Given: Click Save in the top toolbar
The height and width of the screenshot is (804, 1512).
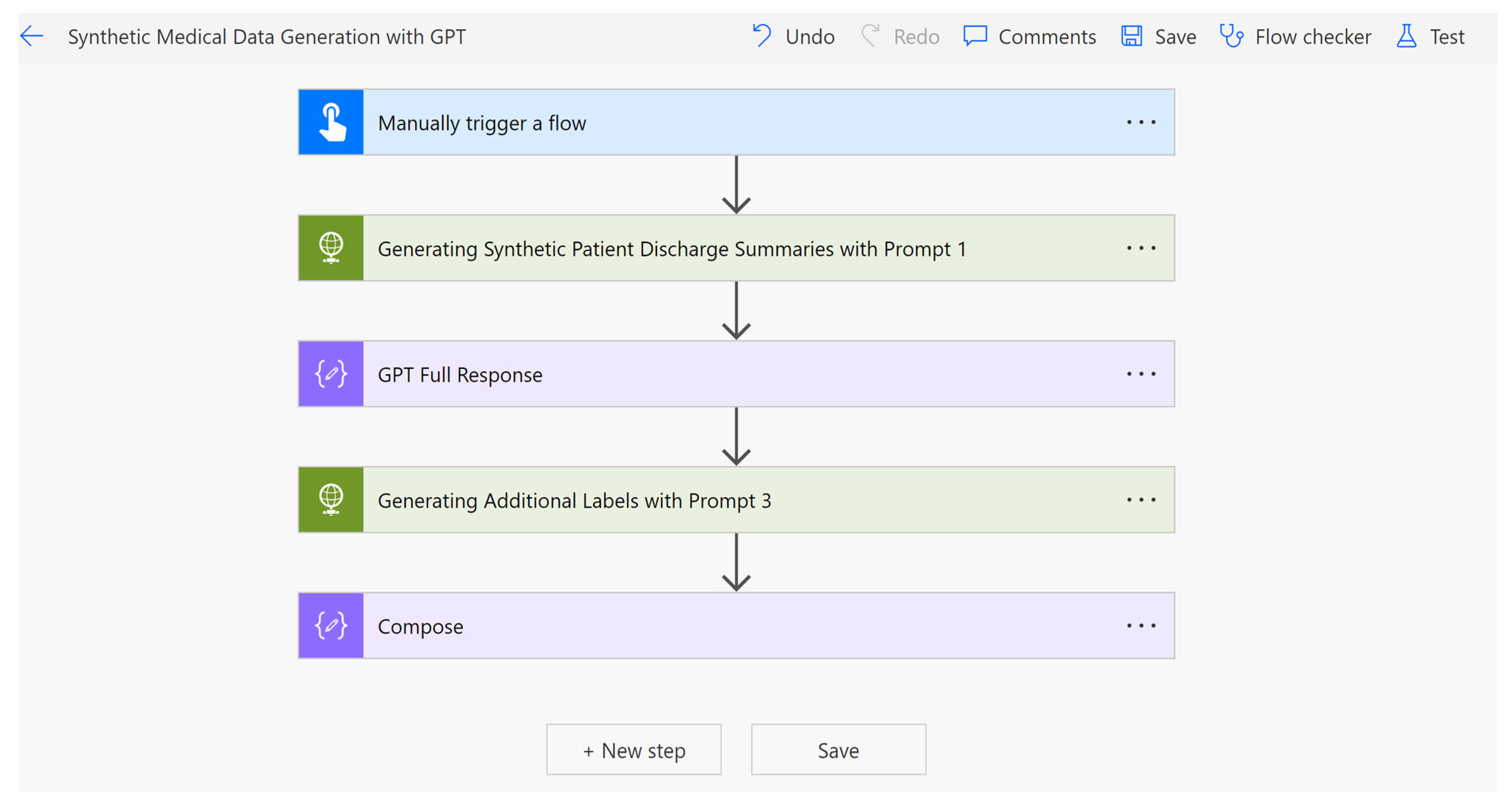Looking at the screenshot, I should [x=1158, y=36].
